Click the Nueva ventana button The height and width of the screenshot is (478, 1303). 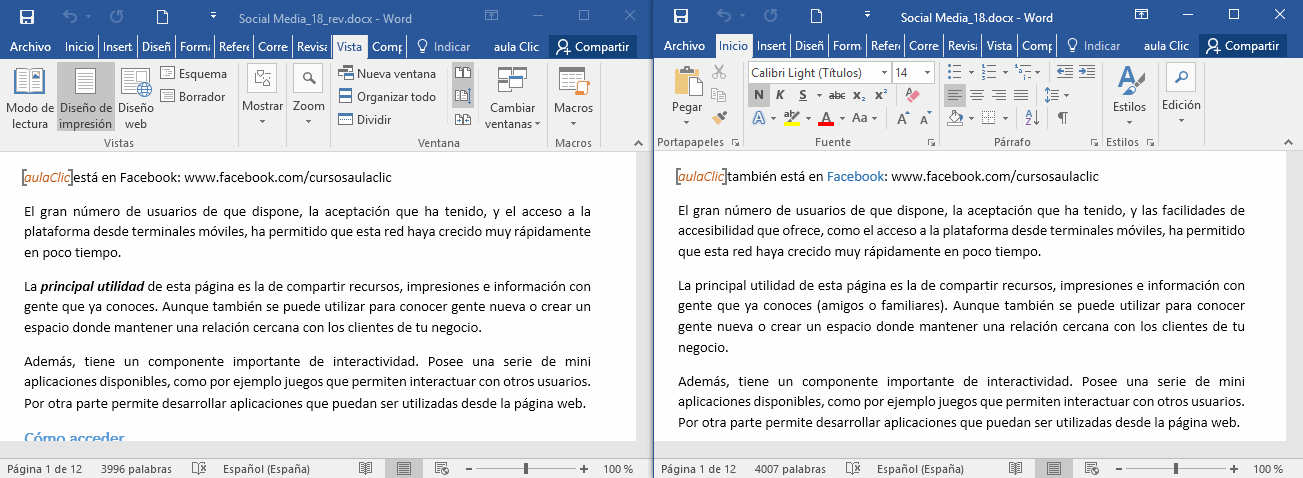(387, 73)
